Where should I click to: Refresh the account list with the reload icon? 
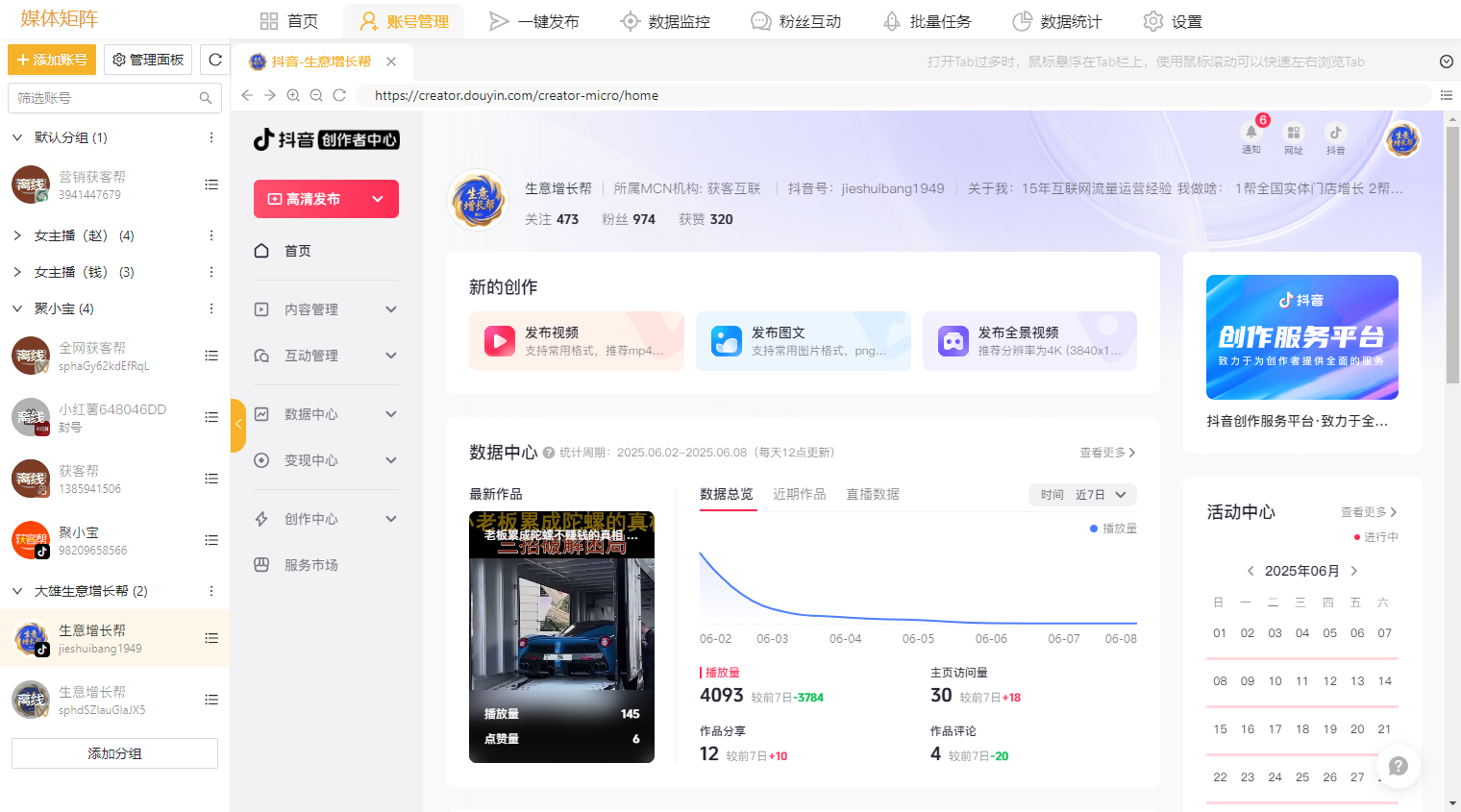click(x=215, y=60)
